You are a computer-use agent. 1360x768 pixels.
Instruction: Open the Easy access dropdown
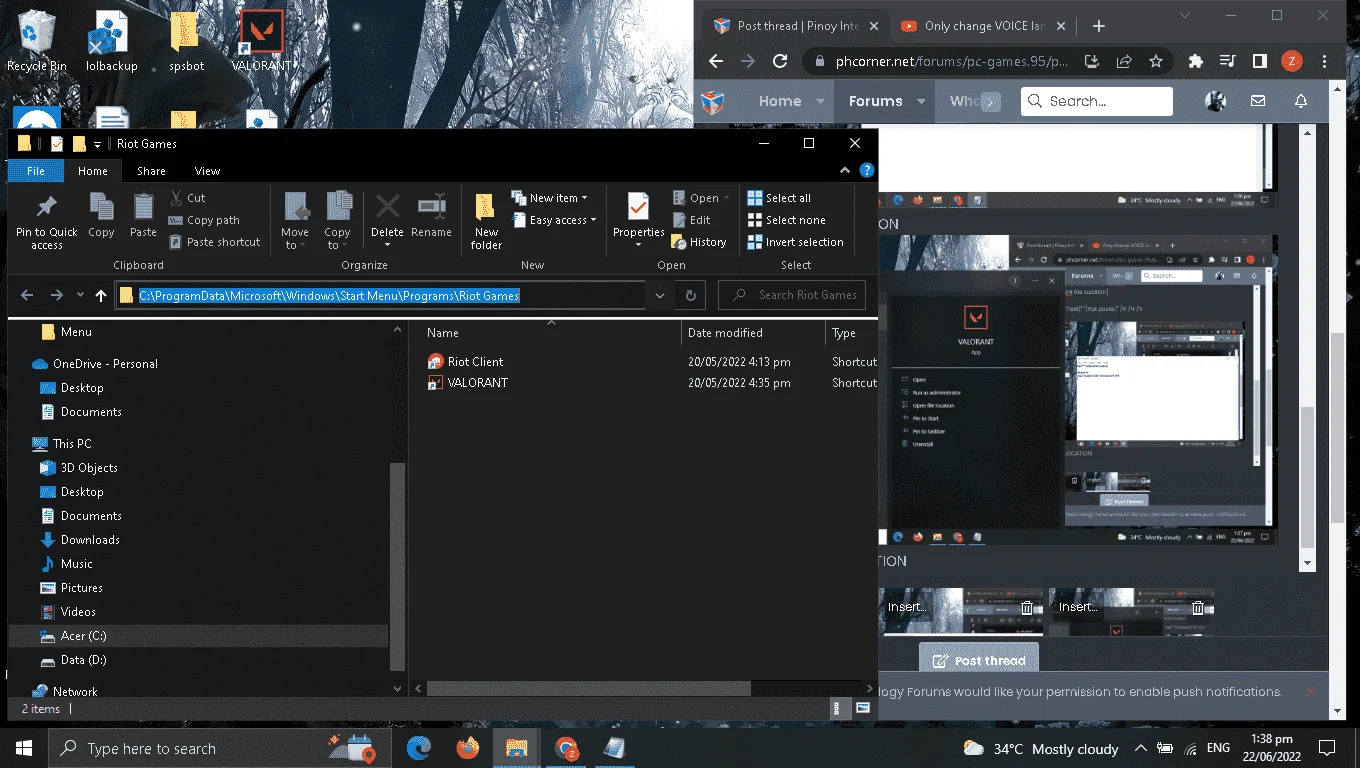(x=554, y=220)
